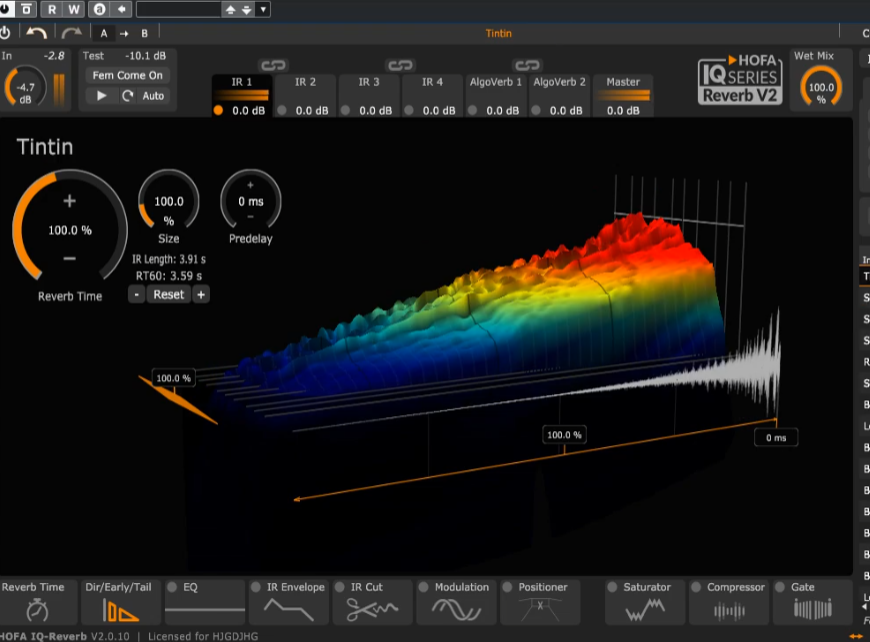
Task: Load next host preset with down arrow
Action: [x=247, y=10]
